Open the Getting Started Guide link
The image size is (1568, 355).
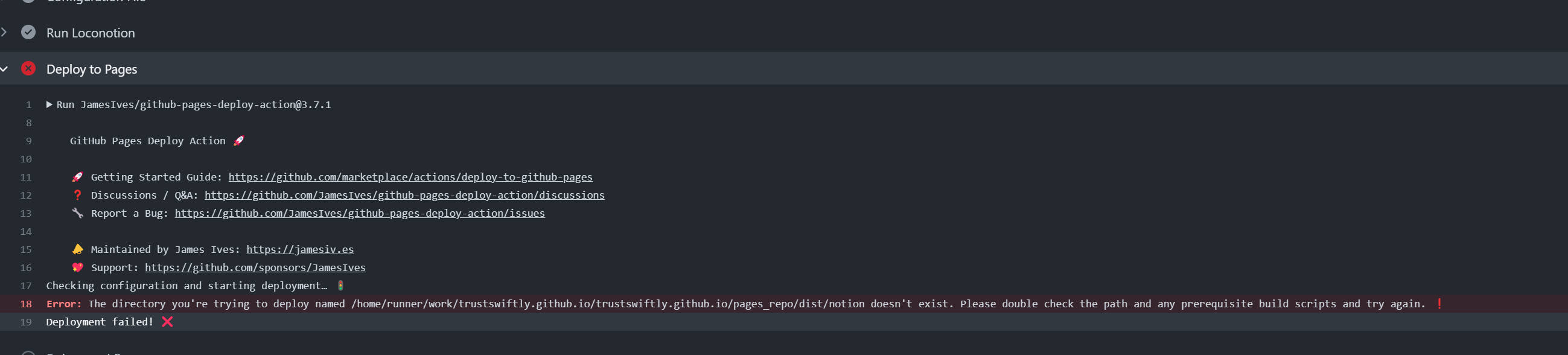(x=411, y=176)
